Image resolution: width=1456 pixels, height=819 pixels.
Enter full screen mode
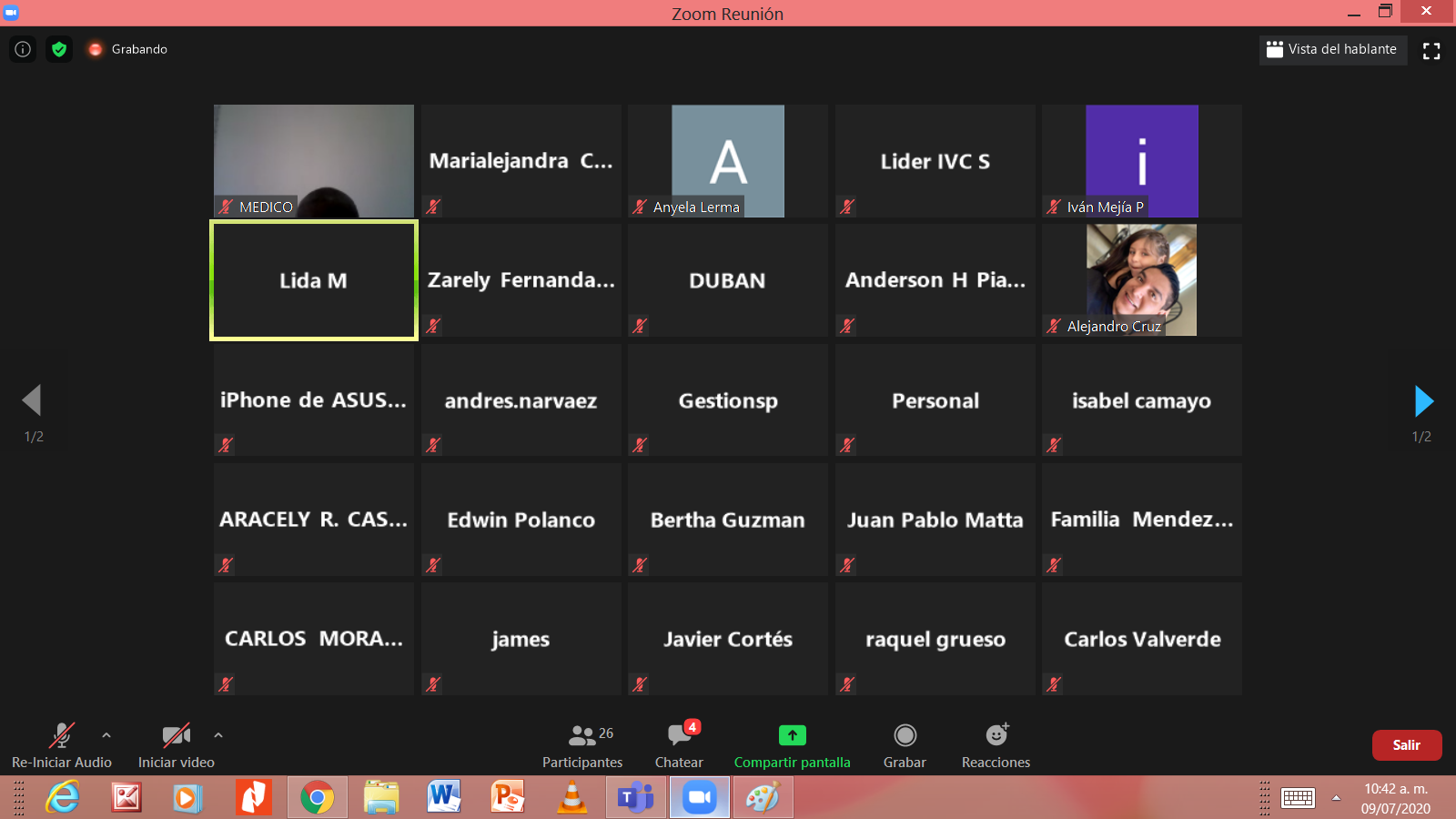[x=1431, y=51]
